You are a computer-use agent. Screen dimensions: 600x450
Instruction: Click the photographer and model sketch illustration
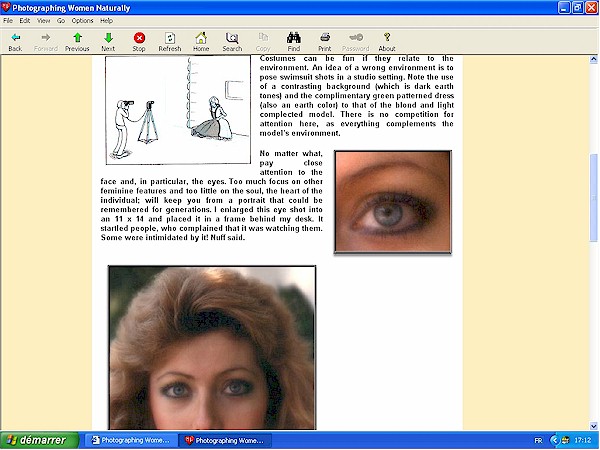click(x=178, y=110)
